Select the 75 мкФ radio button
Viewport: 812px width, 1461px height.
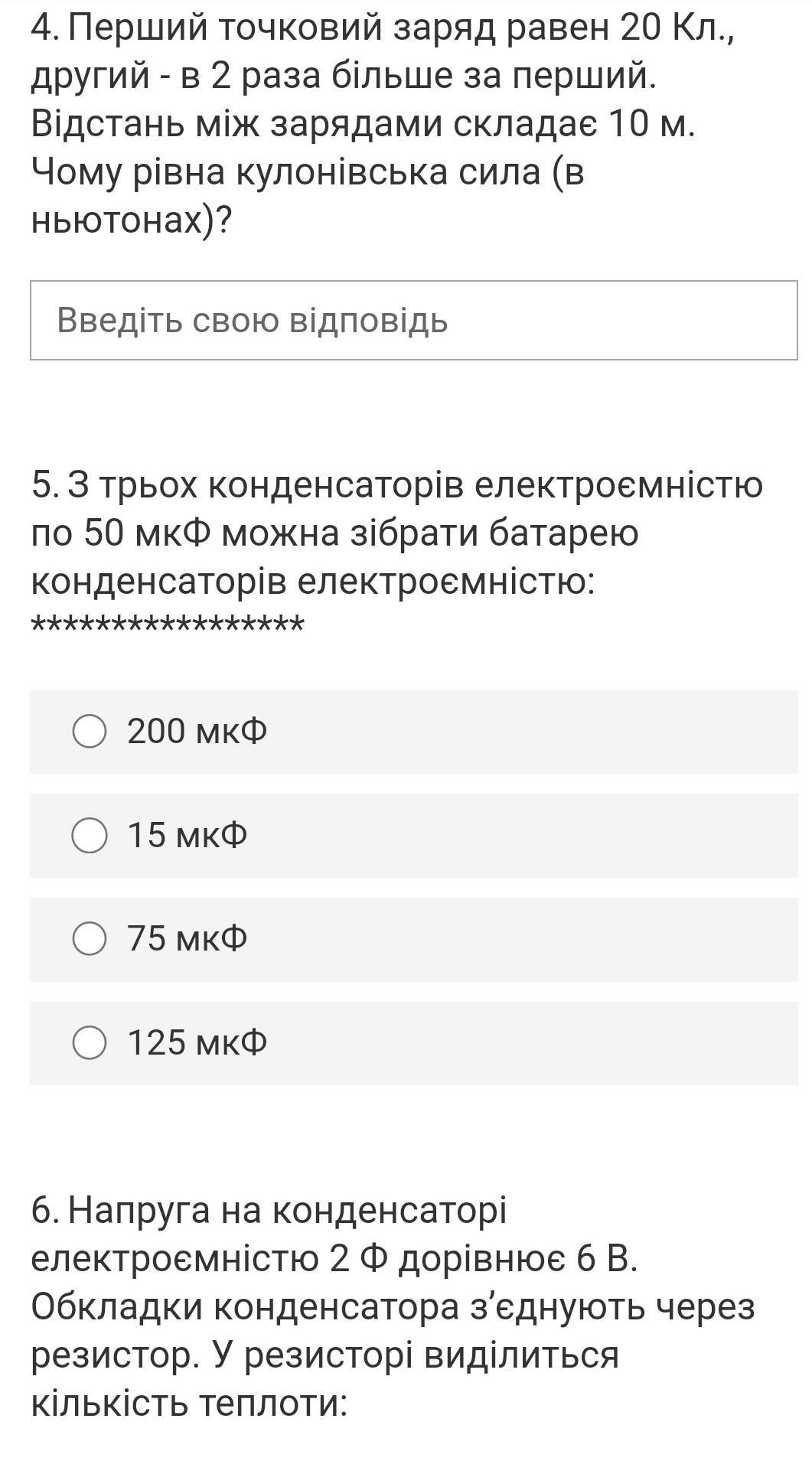[x=90, y=938]
